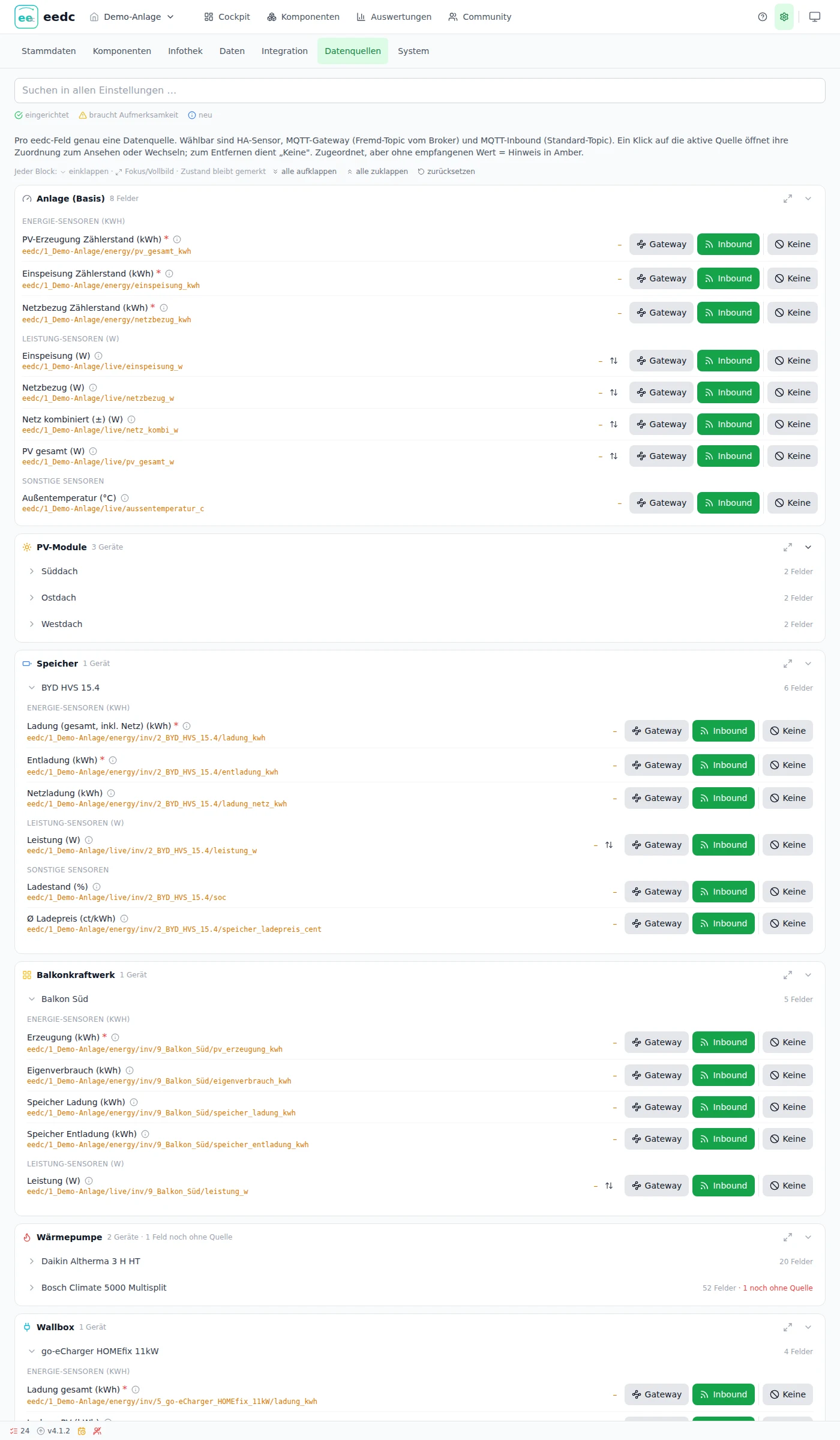This screenshot has height=1440, width=840.
Task: Collapse the BYD HVS 15.4 device
Action: click(x=420, y=688)
